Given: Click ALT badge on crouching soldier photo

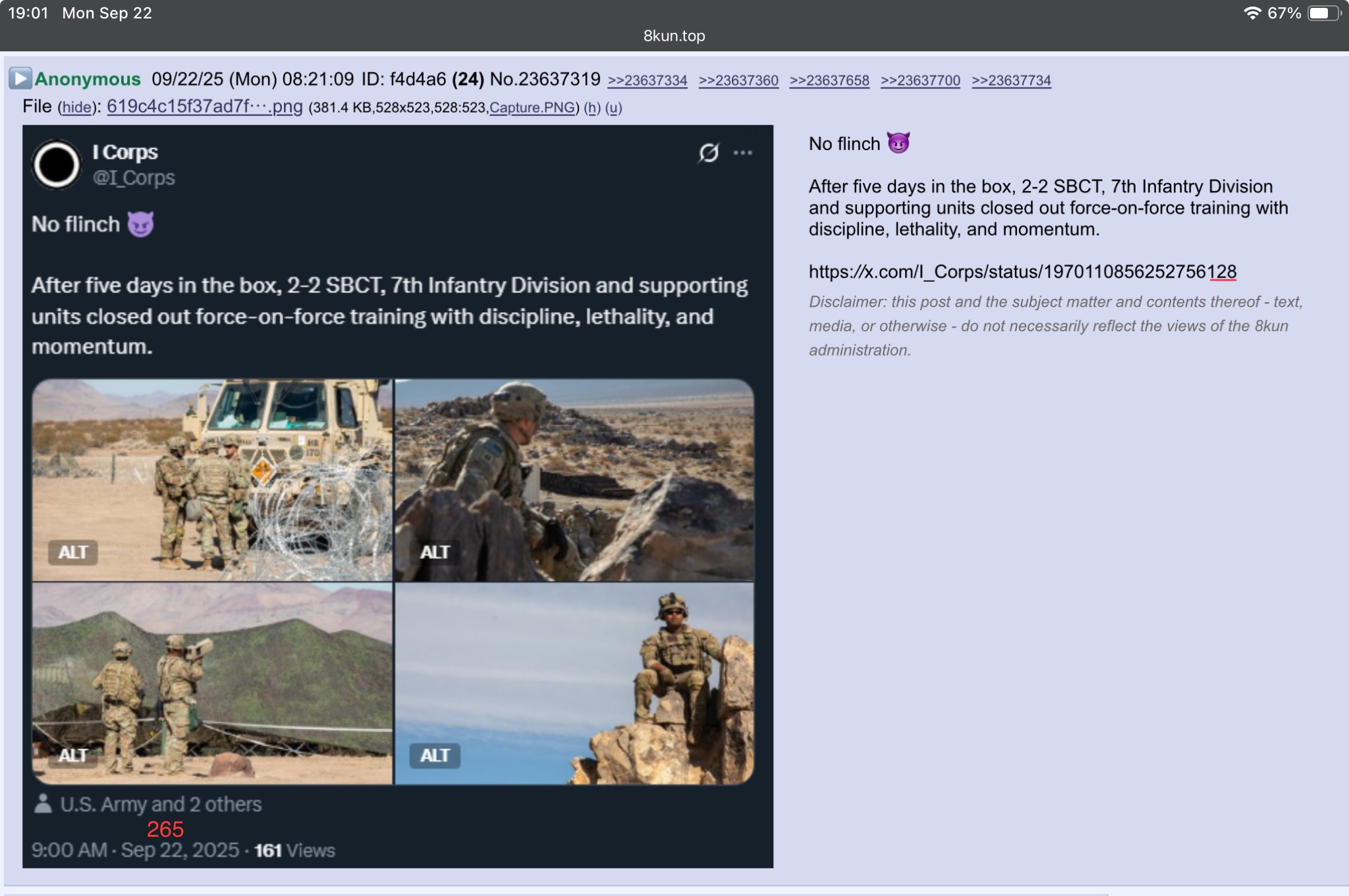Looking at the screenshot, I should pos(435,552).
